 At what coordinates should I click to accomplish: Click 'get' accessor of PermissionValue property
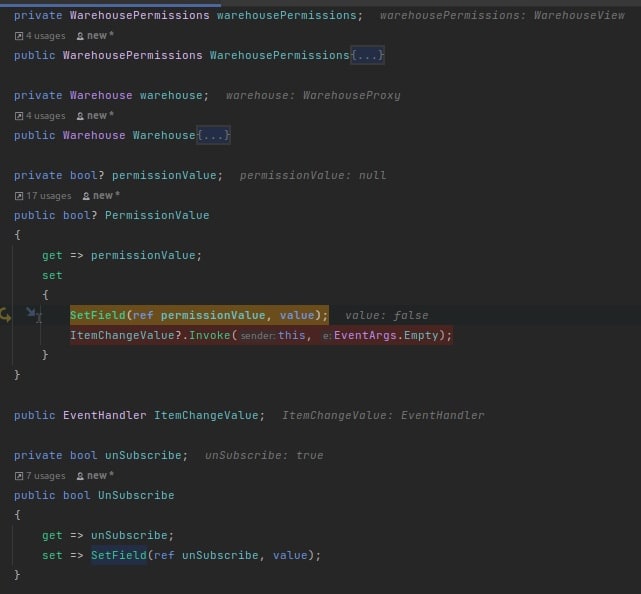[52, 256]
